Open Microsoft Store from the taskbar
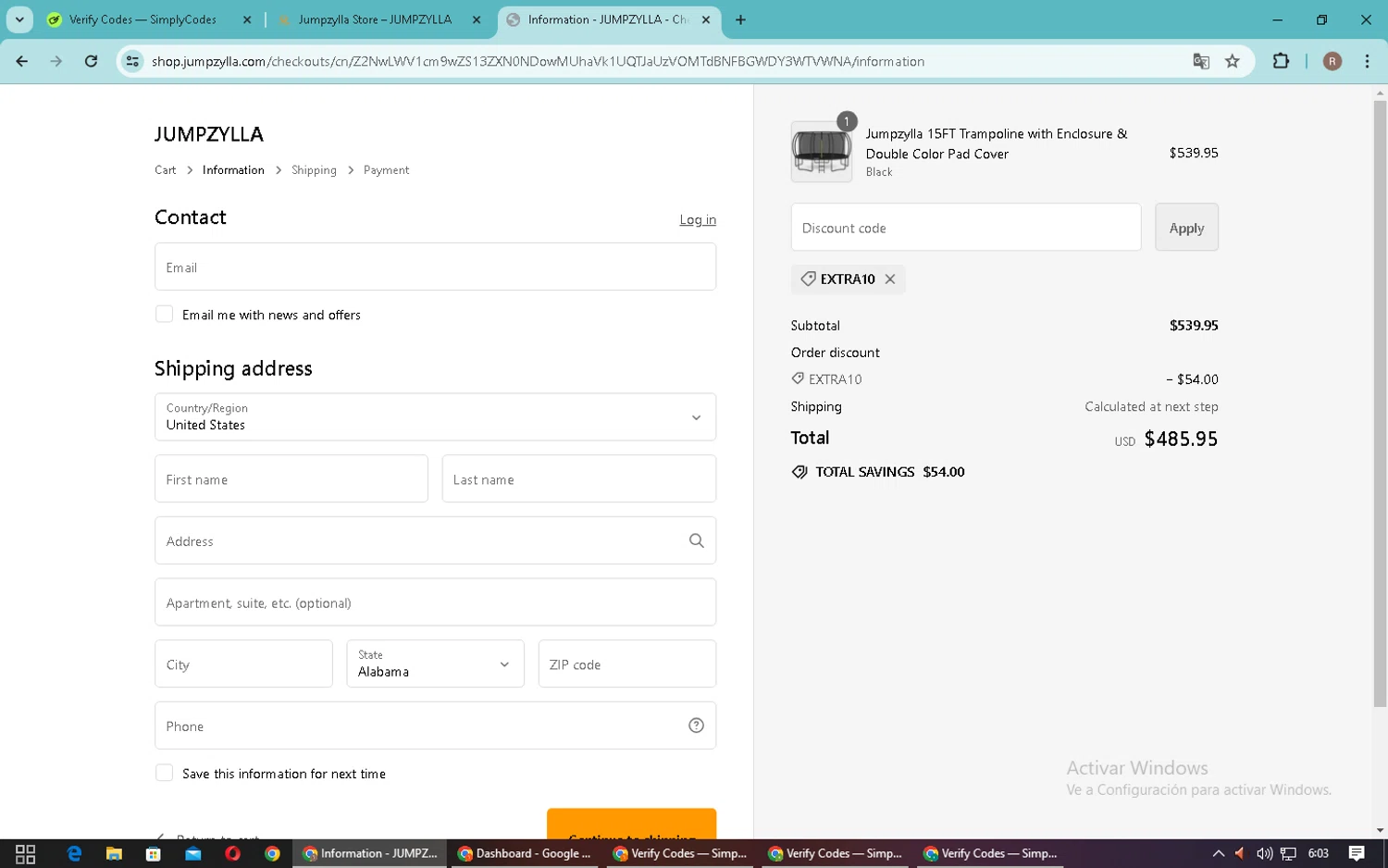 154,853
